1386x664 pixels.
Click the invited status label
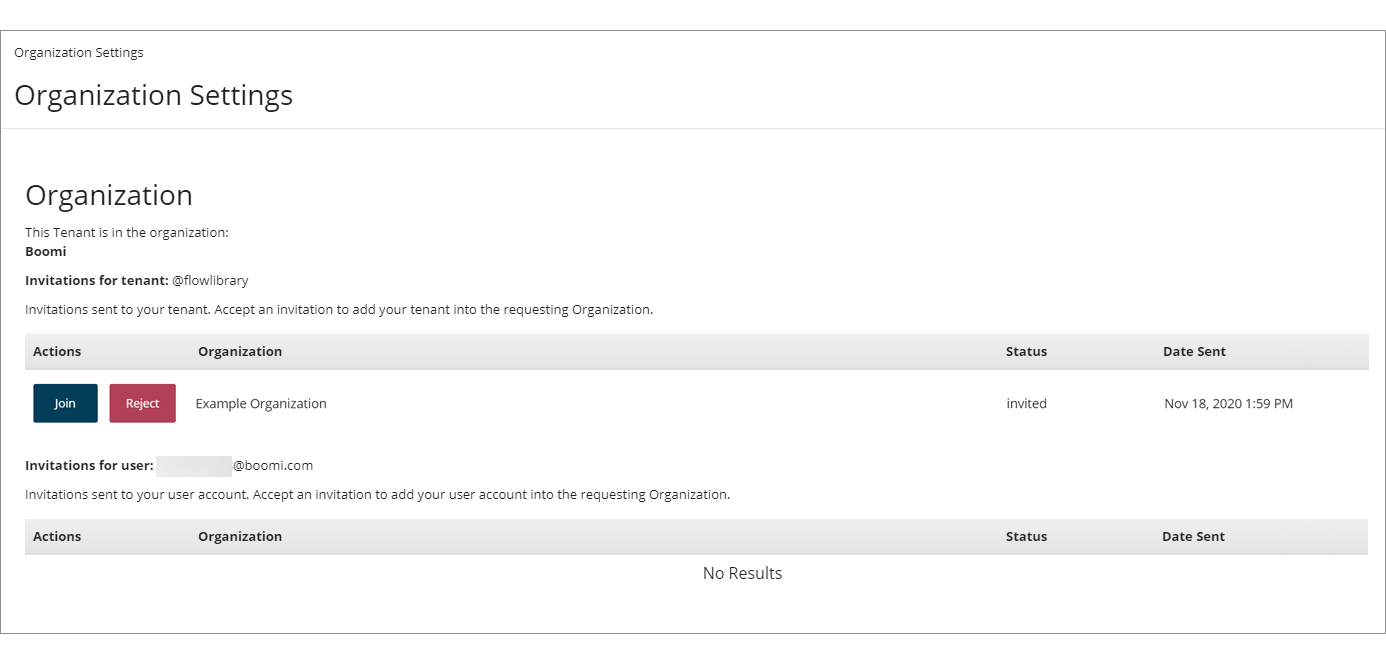point(1026,403)
